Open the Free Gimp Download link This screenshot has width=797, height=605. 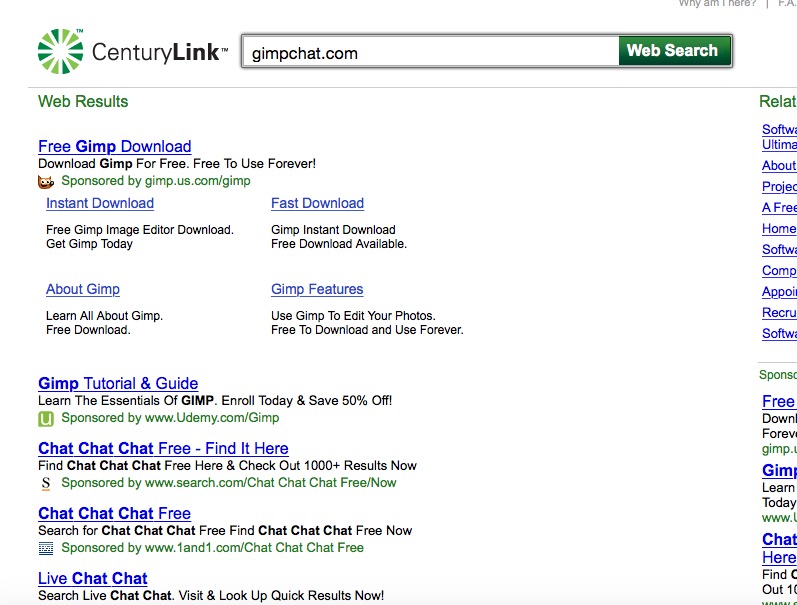[x=114, y=146]
